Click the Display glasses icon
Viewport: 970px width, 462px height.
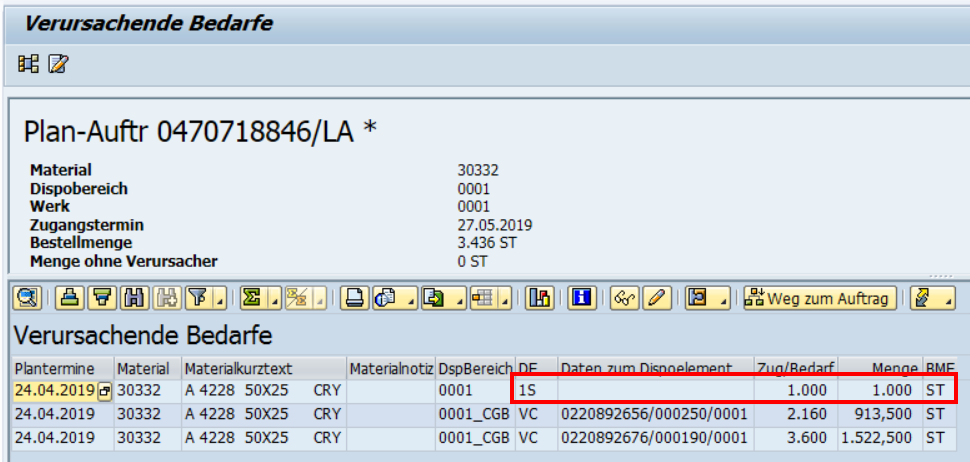[x=626, y=298]
